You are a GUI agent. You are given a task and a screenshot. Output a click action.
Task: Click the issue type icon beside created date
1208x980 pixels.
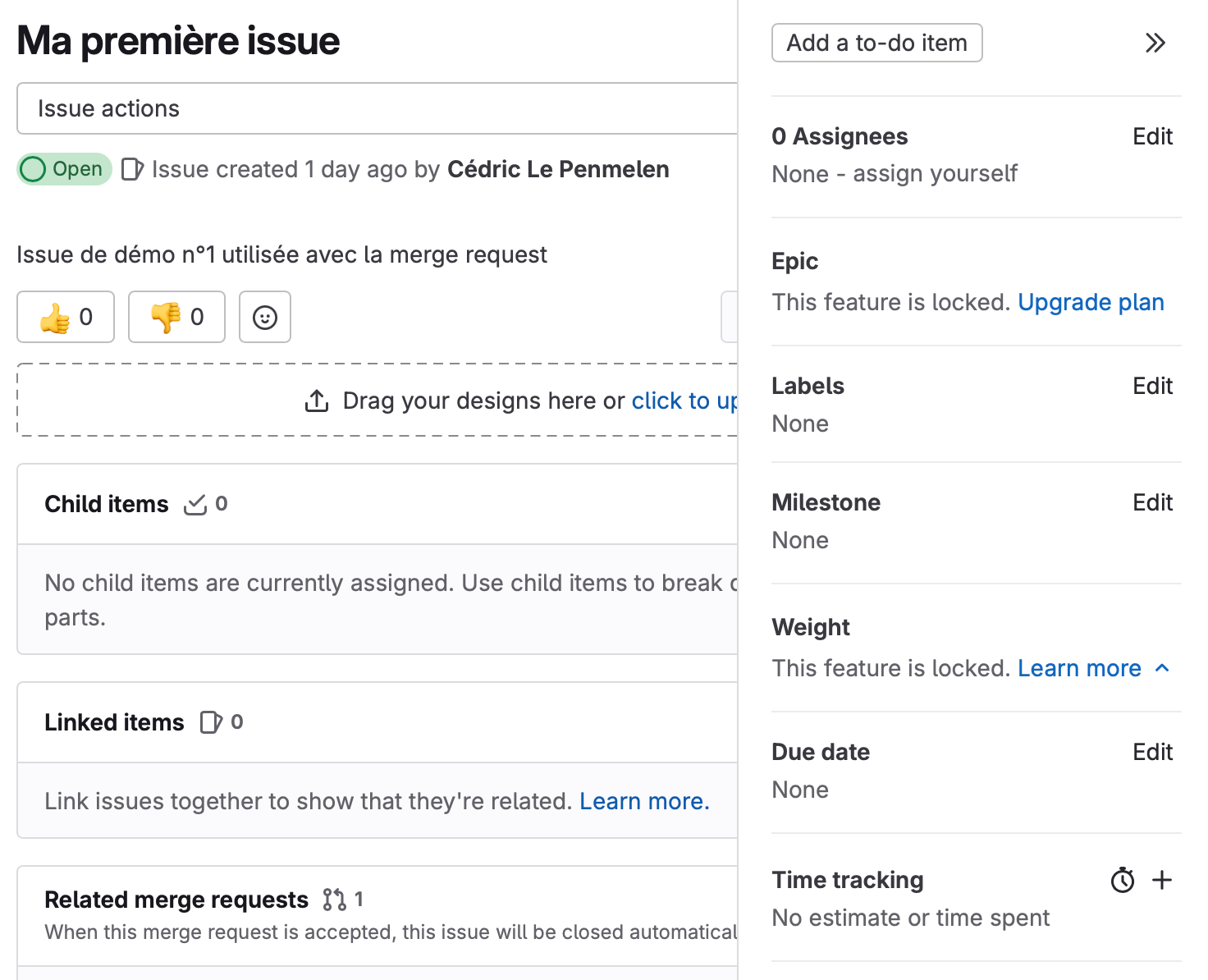click(x=132, y=169)
